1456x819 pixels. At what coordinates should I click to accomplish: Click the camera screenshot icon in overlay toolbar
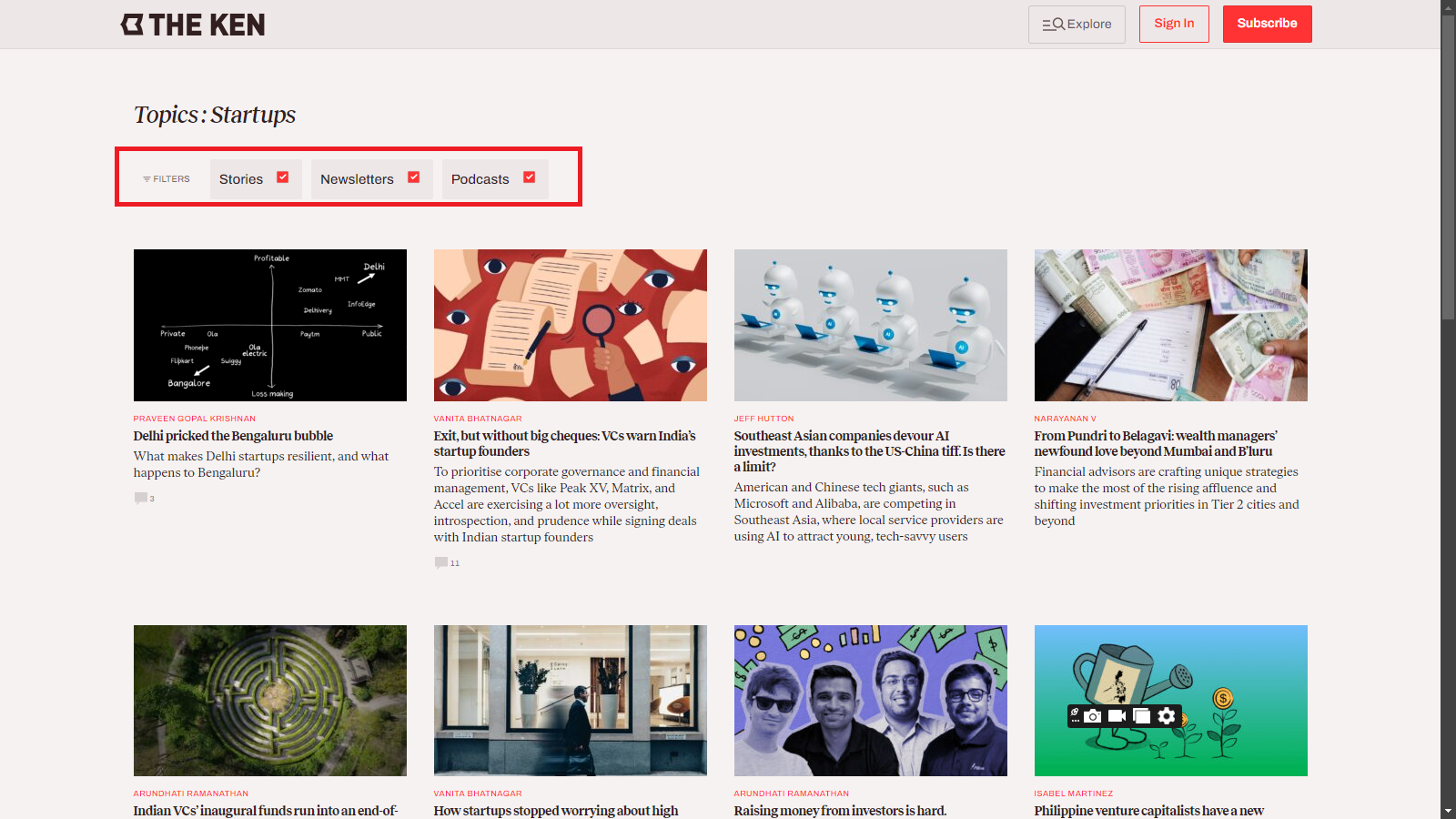(x=1093, y=716)
